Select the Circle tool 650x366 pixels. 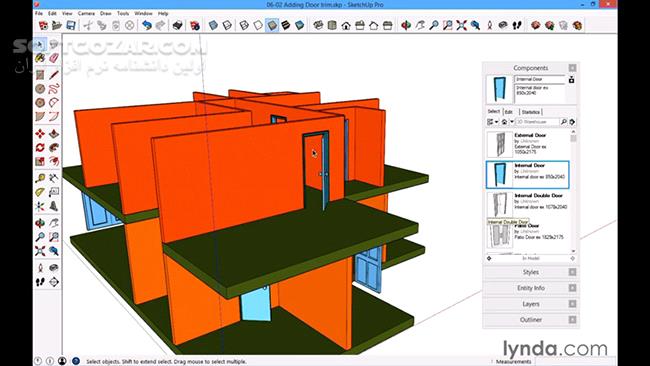[x=40, y=89]
